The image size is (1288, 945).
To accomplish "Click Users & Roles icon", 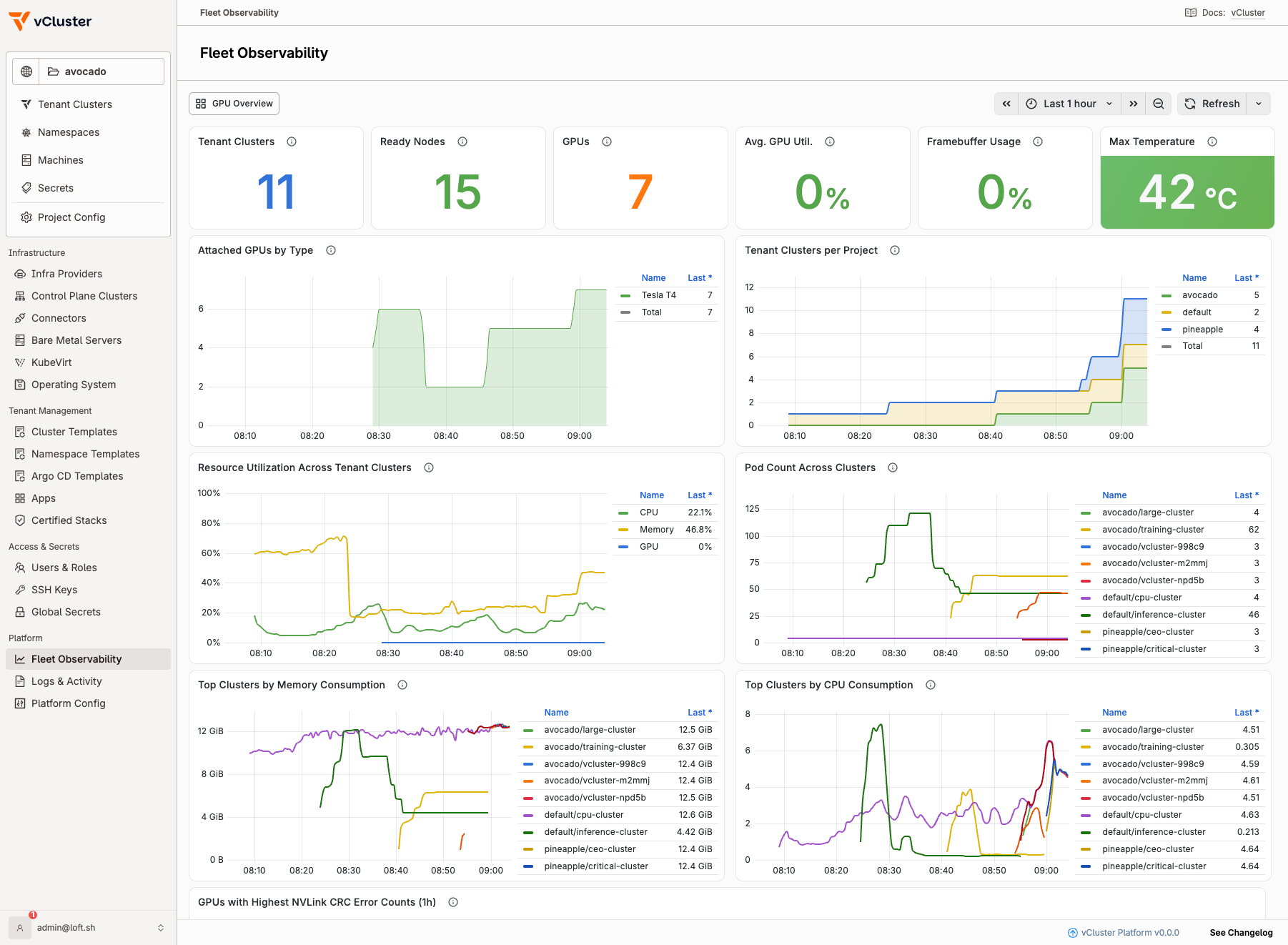I will coord(20,568).
